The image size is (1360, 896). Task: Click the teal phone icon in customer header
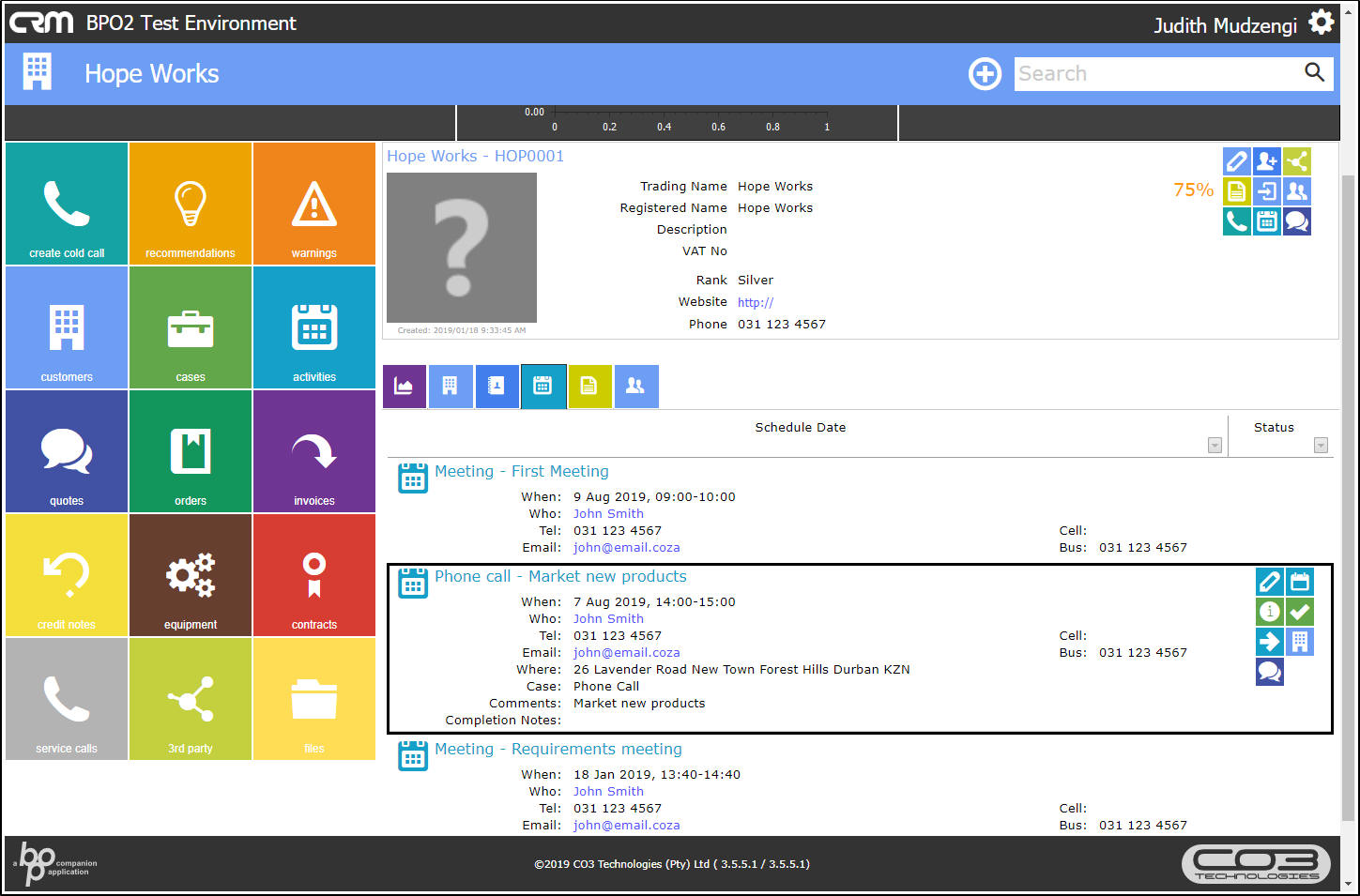pyautogui.click(x=1237, y=221)
